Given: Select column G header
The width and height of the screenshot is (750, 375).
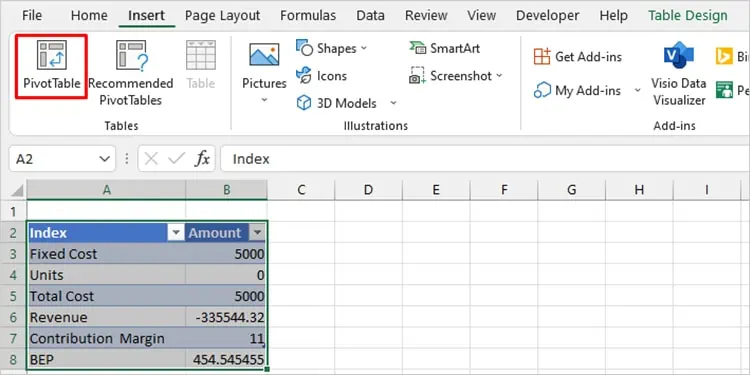Looking at the screenshot, I should point(572,190).
